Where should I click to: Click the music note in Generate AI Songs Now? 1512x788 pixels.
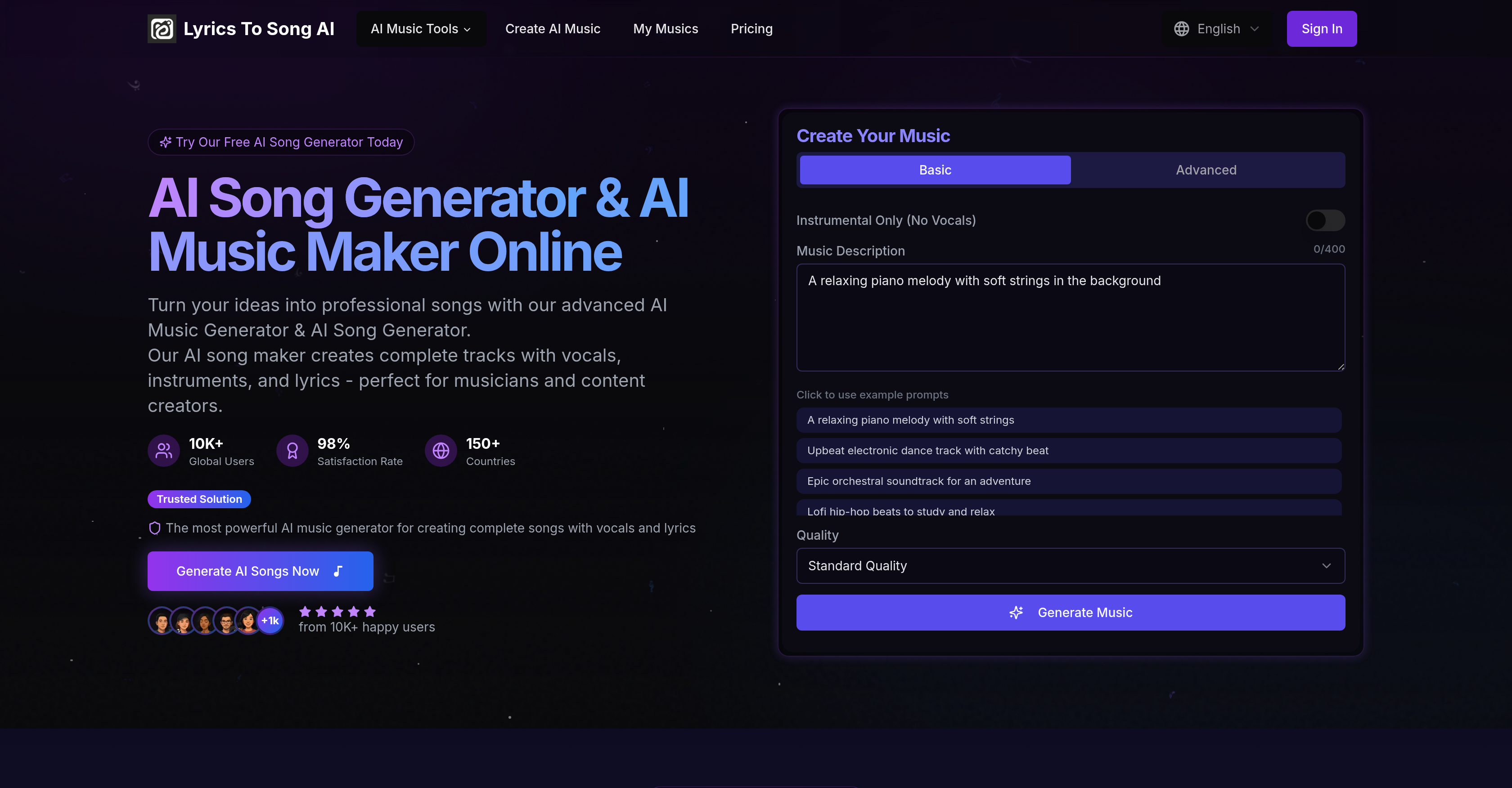(337, 570)
